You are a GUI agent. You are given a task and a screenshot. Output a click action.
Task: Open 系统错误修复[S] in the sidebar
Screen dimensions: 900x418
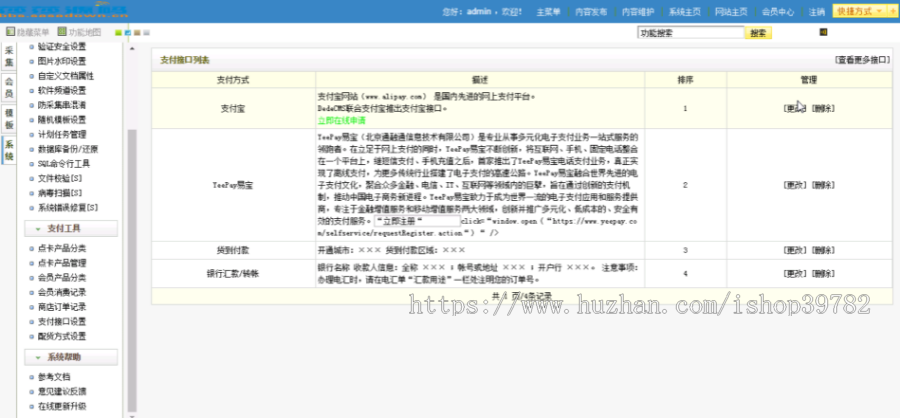[68, 207]
